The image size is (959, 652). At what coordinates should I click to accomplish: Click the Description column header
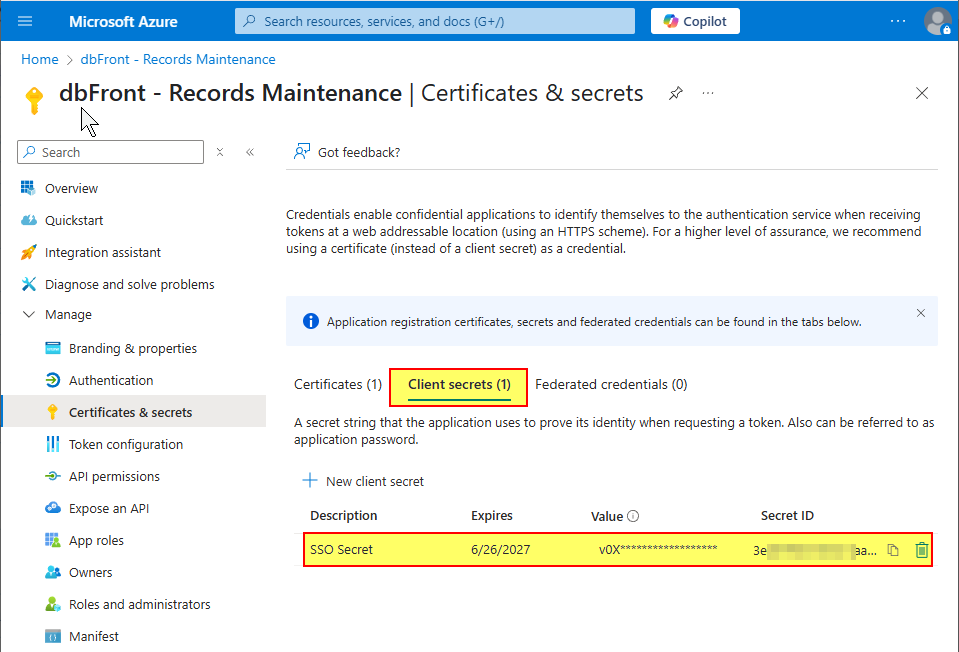click(x=344, y=516)
